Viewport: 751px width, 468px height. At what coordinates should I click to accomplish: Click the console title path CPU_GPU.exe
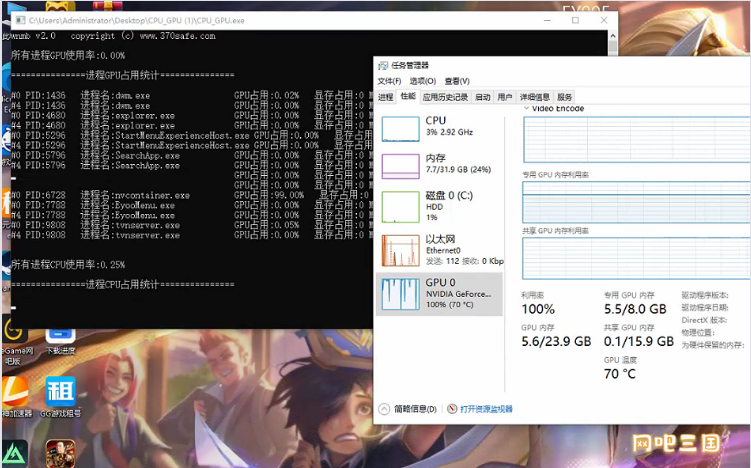137,21
